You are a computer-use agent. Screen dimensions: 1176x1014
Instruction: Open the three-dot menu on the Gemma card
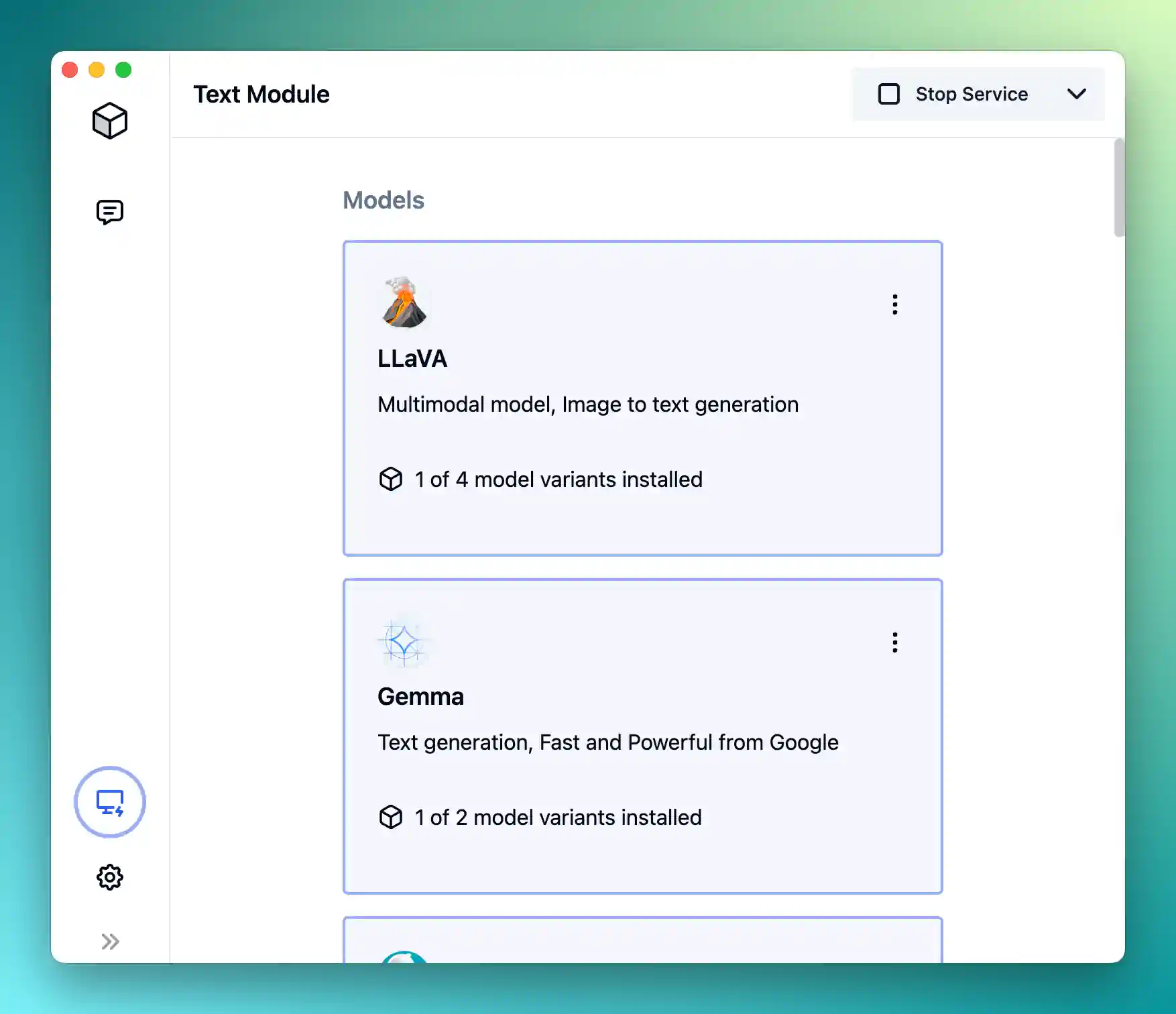click(x=895, y=643)
